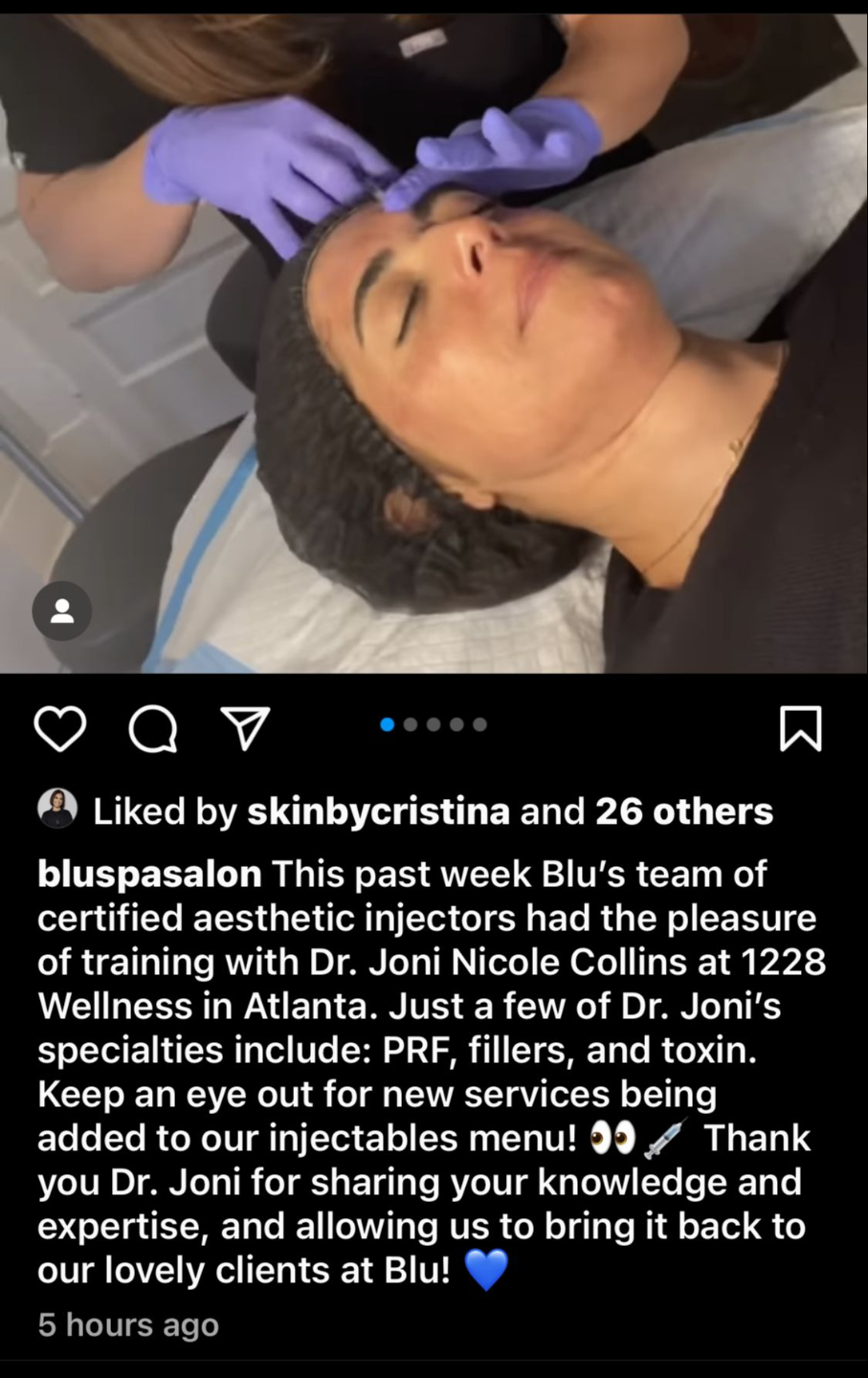This screenshot has height=1378, width=868.
Task: Click the '5 hours ago' timestamp
Action: pos(128,1324)
